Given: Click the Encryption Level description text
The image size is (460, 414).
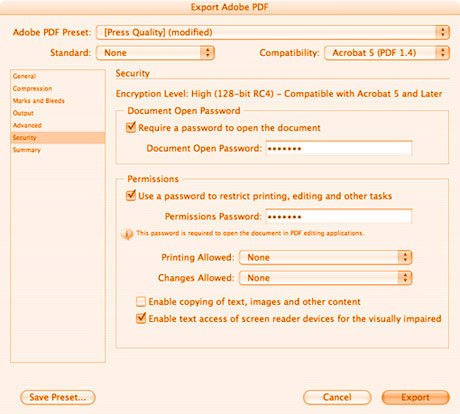Looking at the screenshot, I should 279,94.
